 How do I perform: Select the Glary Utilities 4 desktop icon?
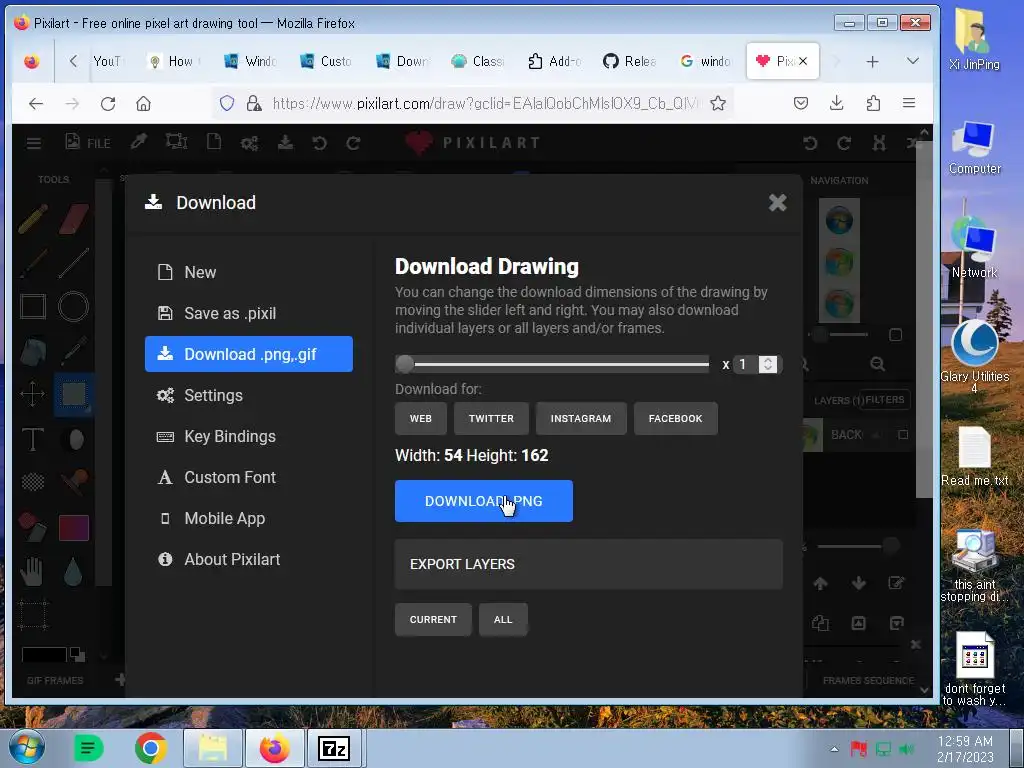(974, 356)
